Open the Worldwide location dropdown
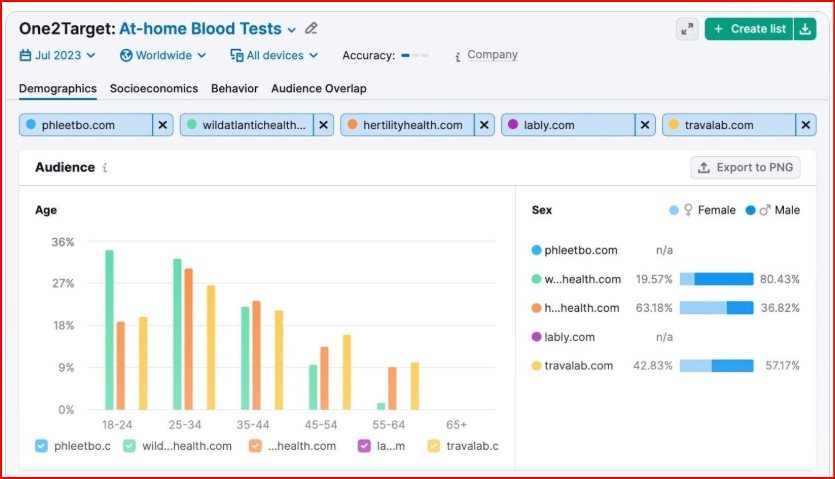The image size is (835, 479). click(x=163, y=55)
